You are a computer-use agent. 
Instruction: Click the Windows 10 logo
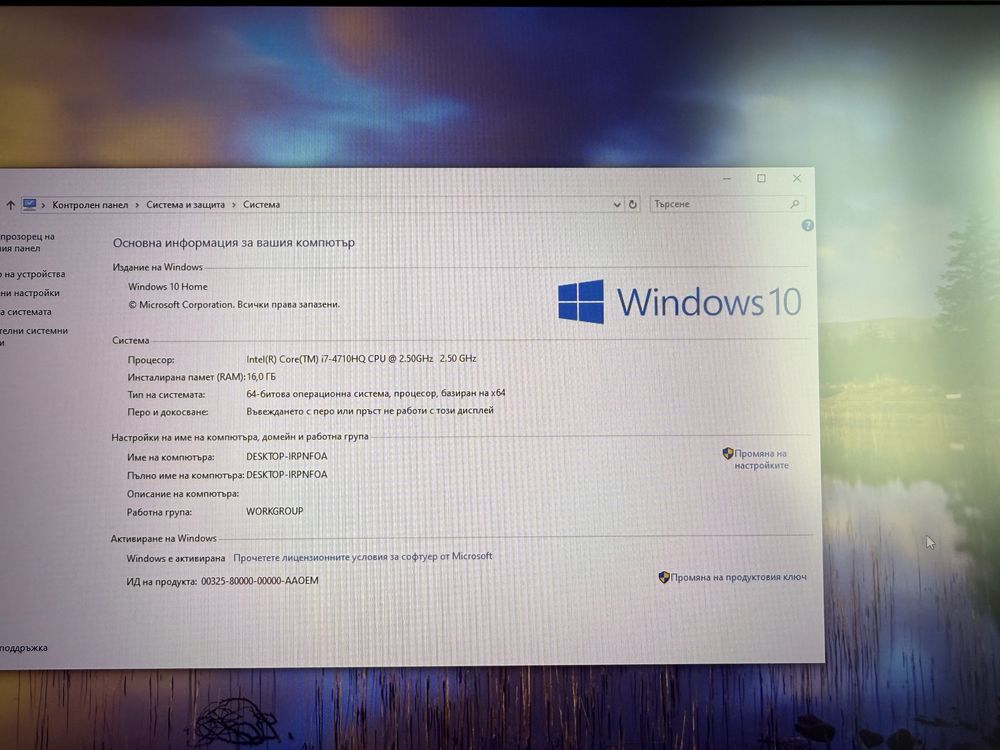pos(679,302)
